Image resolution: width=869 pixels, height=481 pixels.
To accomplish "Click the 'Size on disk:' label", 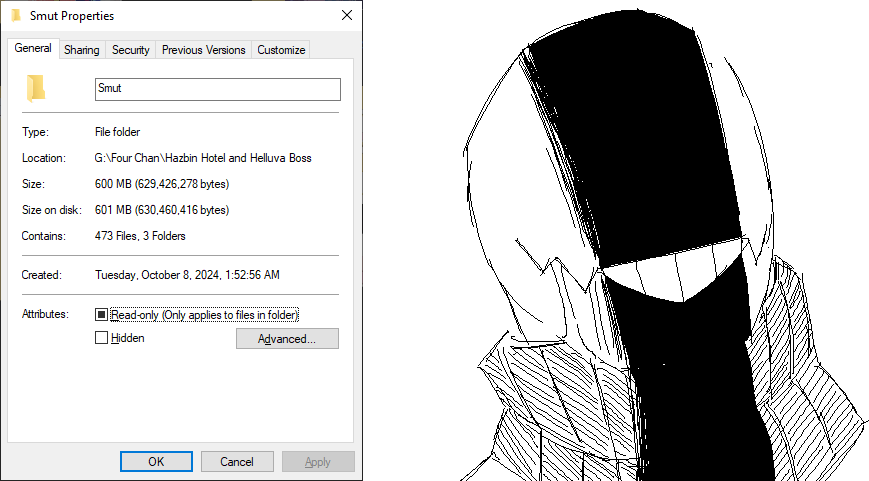I will click(52, 210).
